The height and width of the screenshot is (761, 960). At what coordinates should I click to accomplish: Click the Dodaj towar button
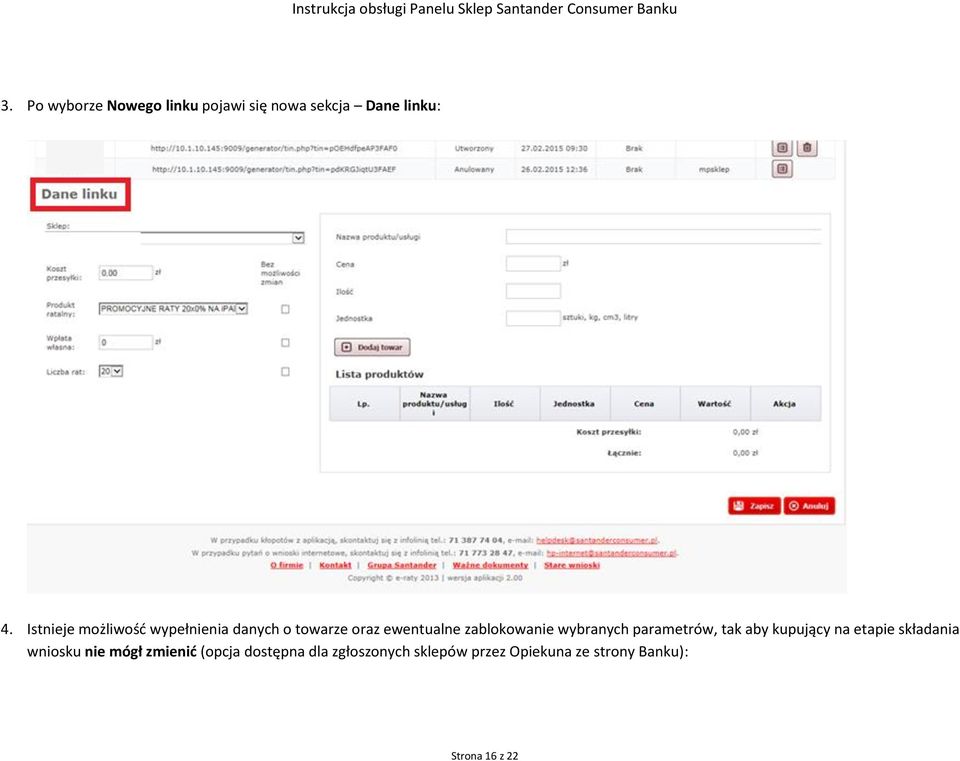coord(372,347)
